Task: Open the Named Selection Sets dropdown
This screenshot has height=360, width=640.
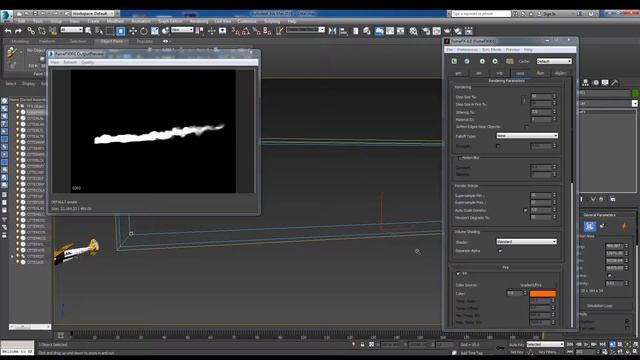Action: pos(305,30)
